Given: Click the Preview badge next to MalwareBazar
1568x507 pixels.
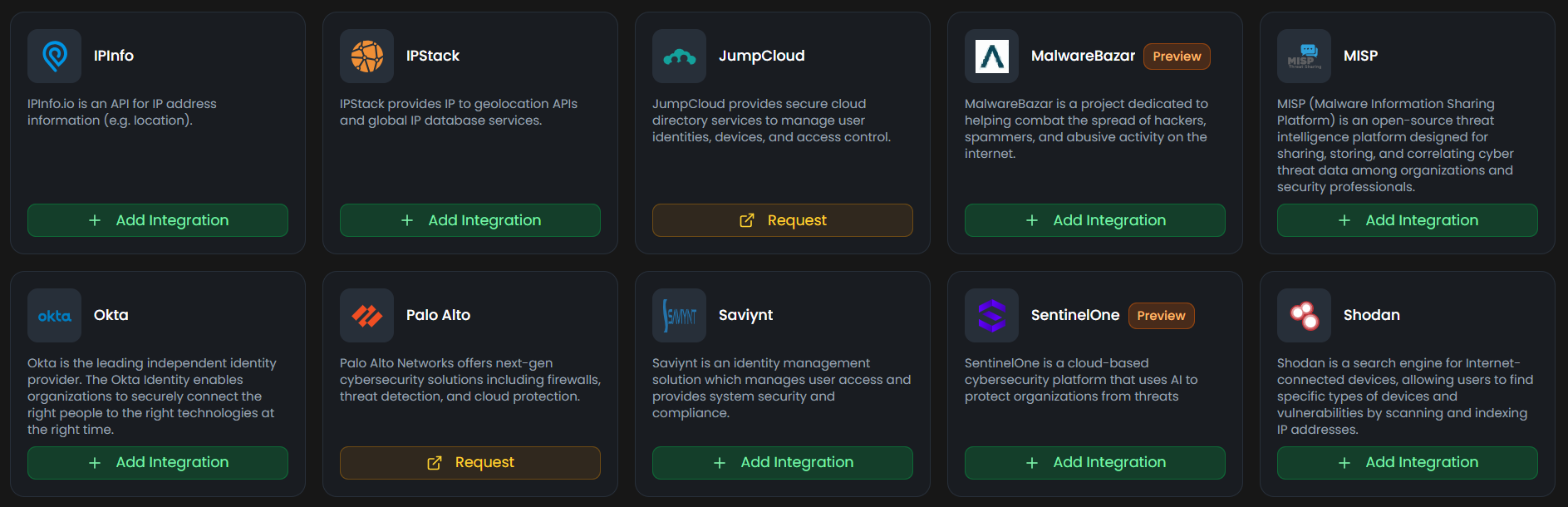Looking at the screenshot, I should [1177, 57].
